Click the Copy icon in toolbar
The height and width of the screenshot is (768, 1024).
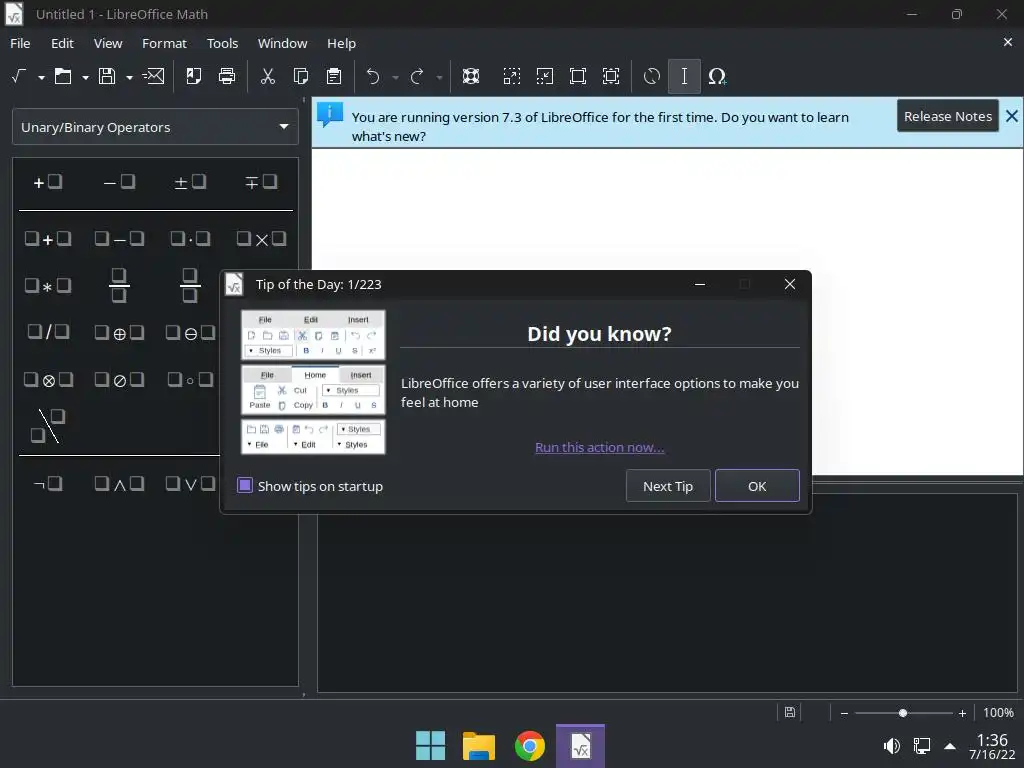301,76
